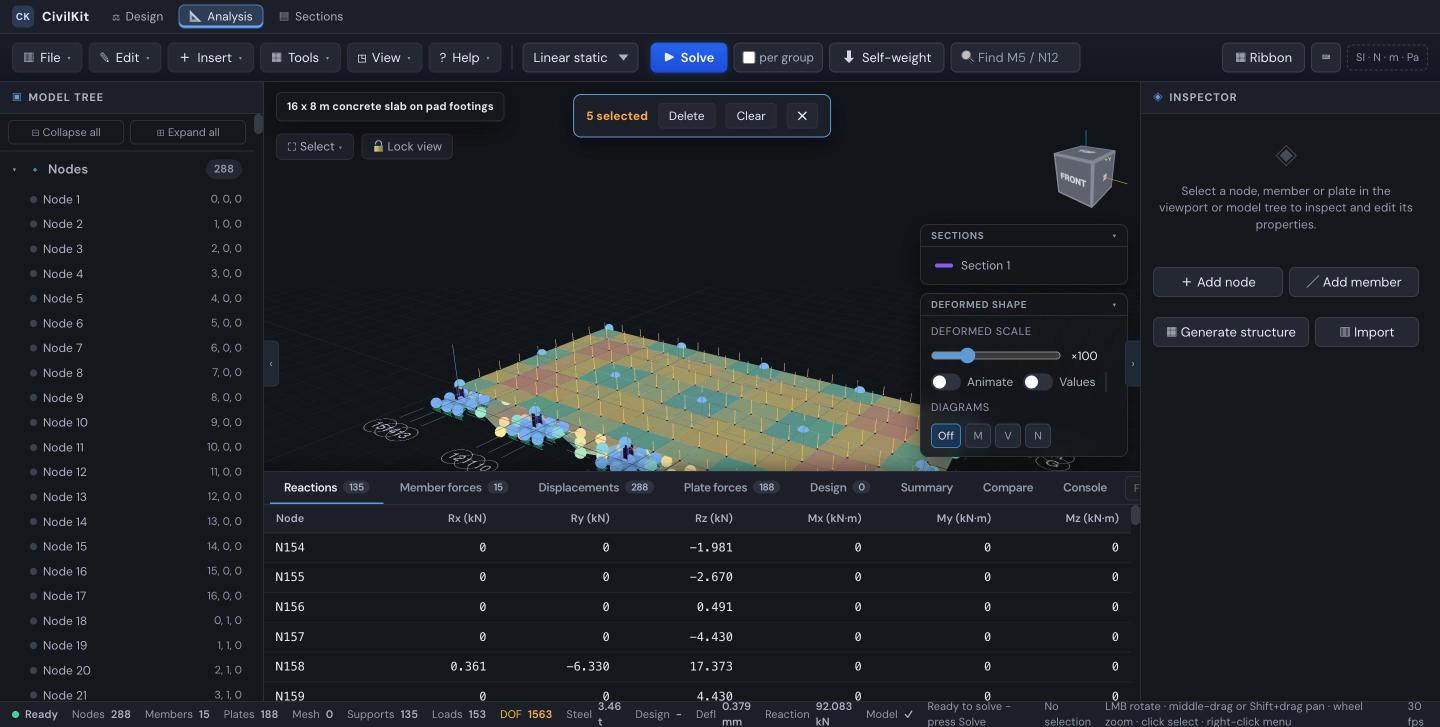
Task: Open the Sections tab at top
Action: [x=311, y=16]
